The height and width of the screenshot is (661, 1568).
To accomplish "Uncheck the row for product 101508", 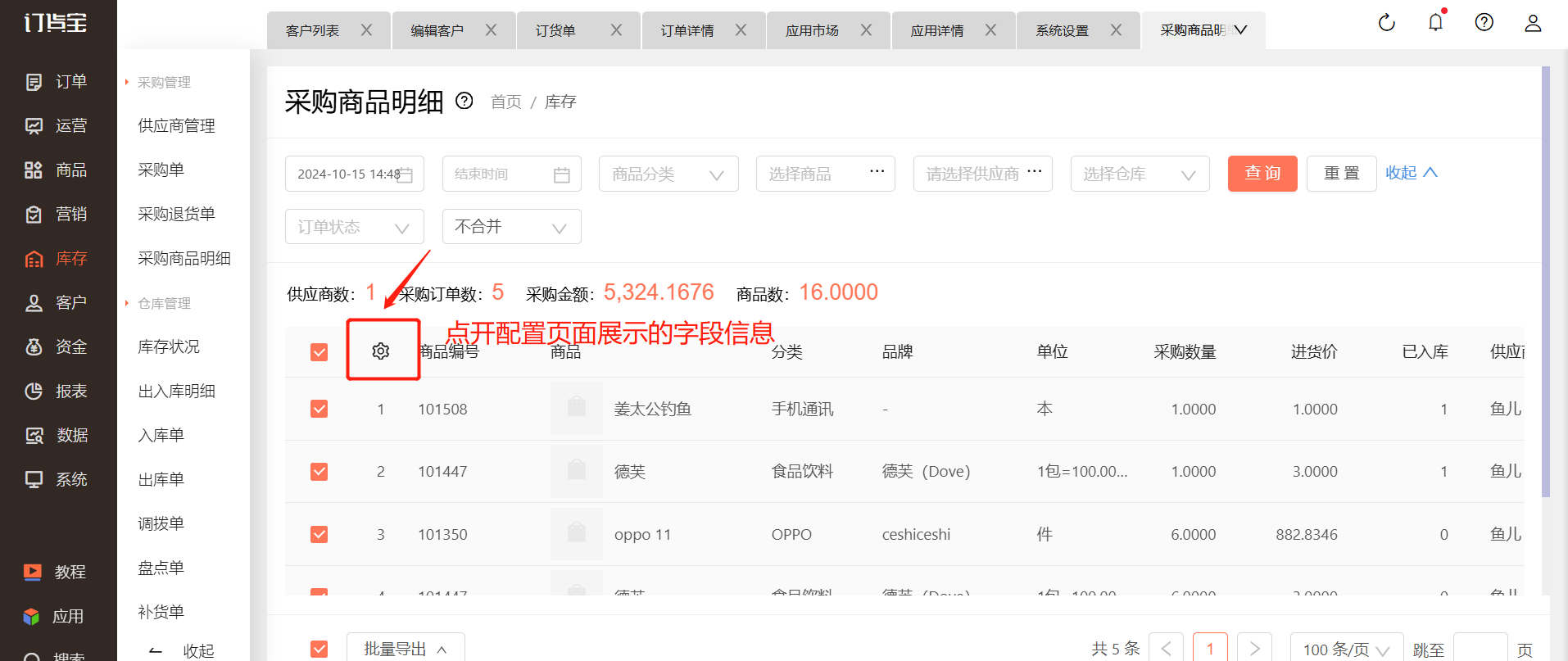I will point(319,409).
